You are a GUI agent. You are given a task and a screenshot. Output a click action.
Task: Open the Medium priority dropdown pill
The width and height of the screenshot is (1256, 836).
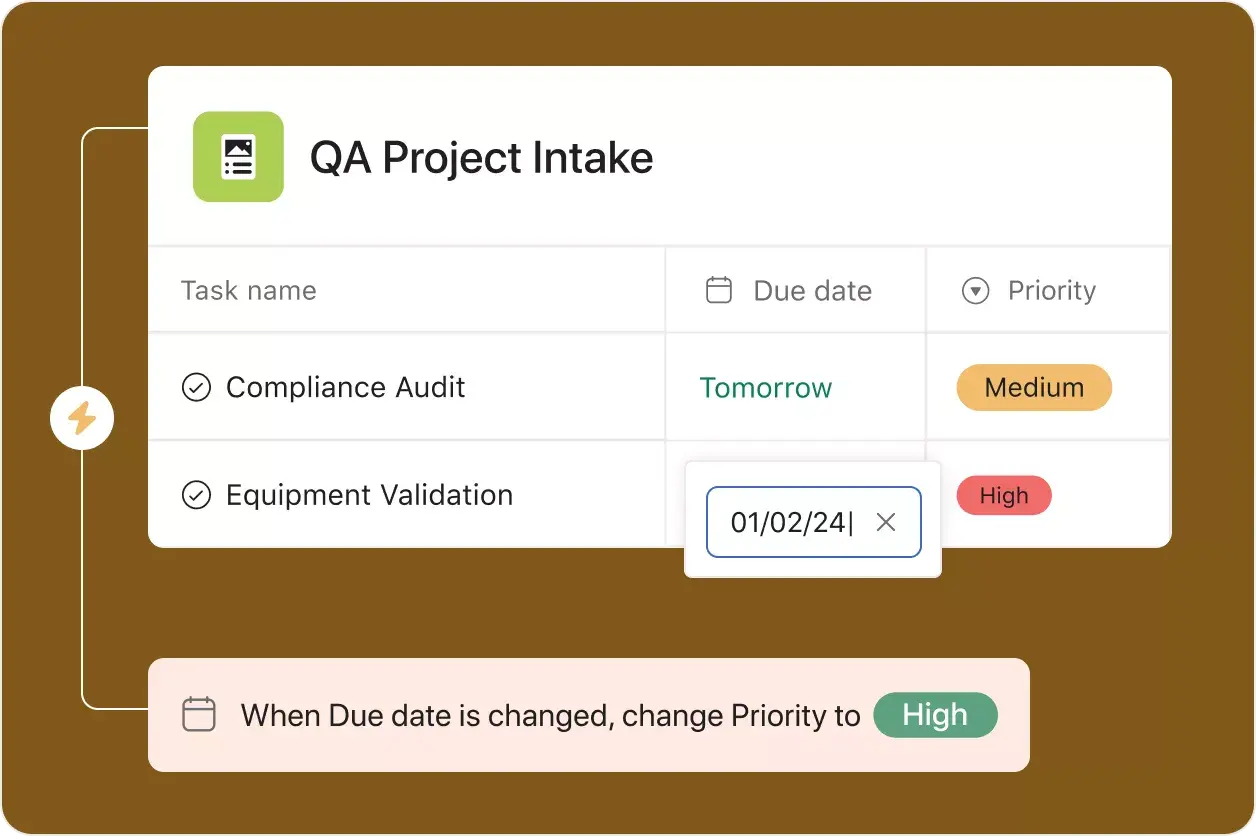(x=1034, y=388)
